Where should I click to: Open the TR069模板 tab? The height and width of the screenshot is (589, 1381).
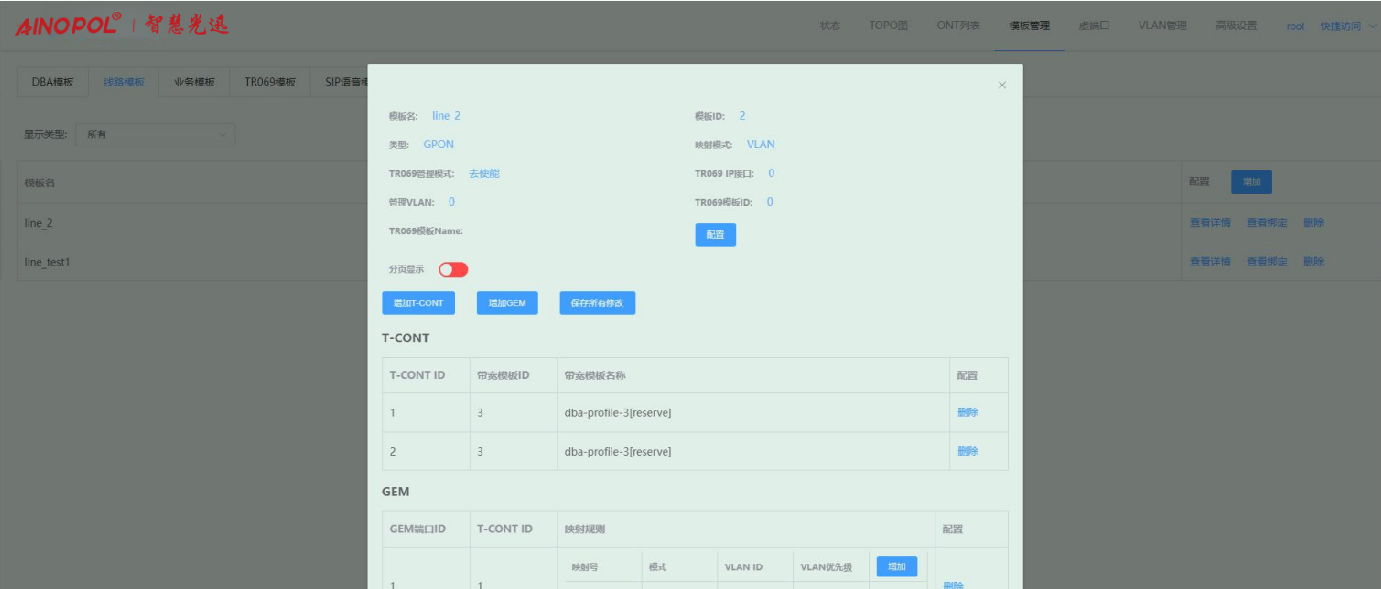270,82
